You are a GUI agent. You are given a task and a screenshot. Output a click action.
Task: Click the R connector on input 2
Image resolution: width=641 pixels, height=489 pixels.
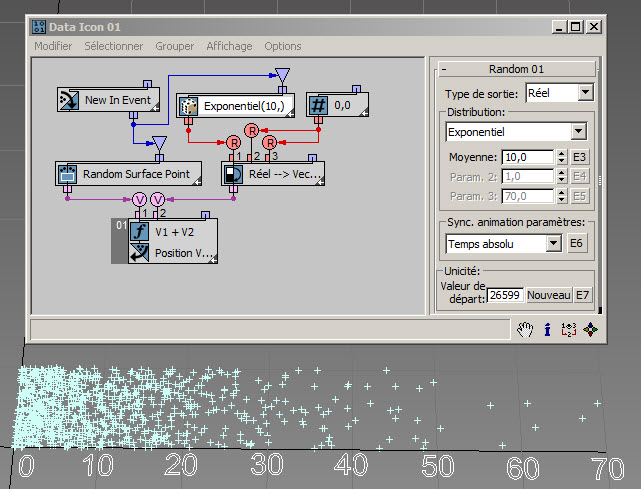pos(252,131)
